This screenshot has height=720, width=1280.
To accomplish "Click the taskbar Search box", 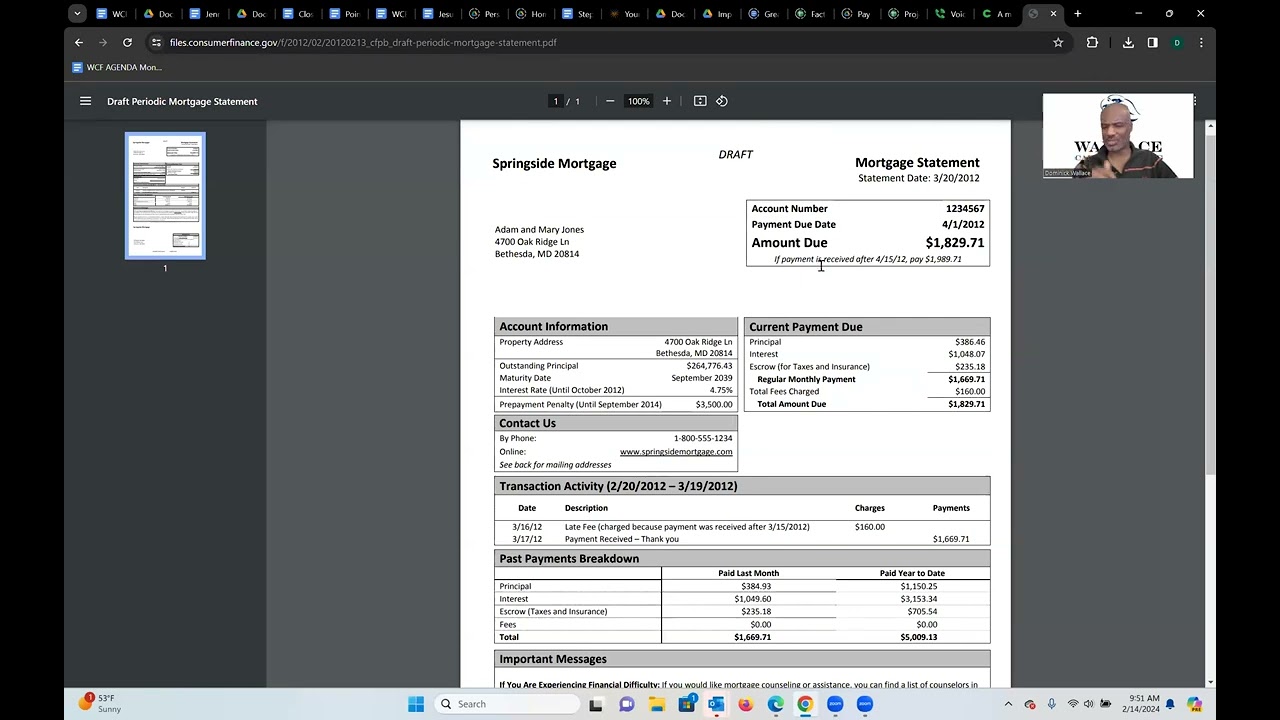I will (505, 704).
